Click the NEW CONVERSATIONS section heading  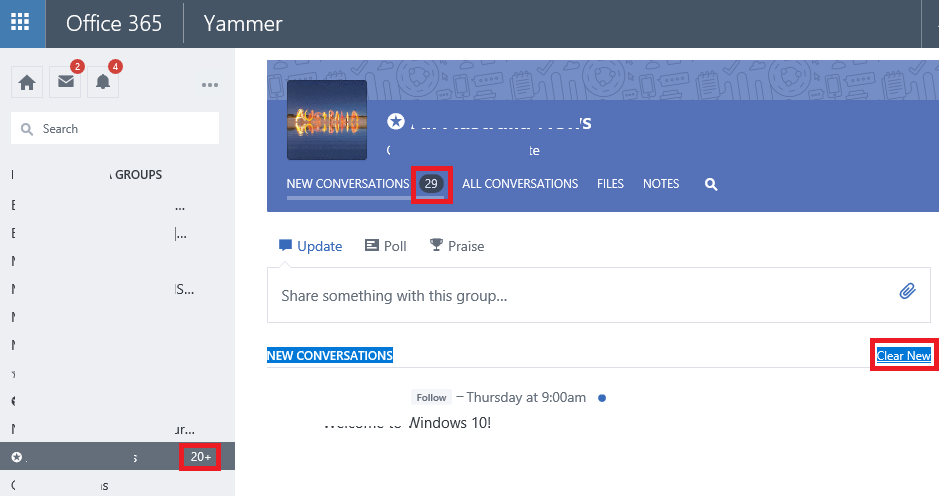330,355
